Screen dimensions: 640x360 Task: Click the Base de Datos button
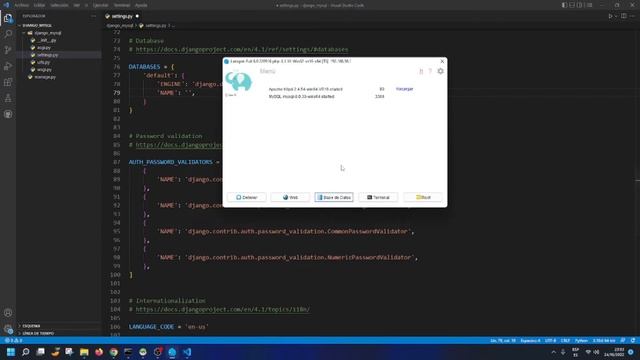click(334, 197)
